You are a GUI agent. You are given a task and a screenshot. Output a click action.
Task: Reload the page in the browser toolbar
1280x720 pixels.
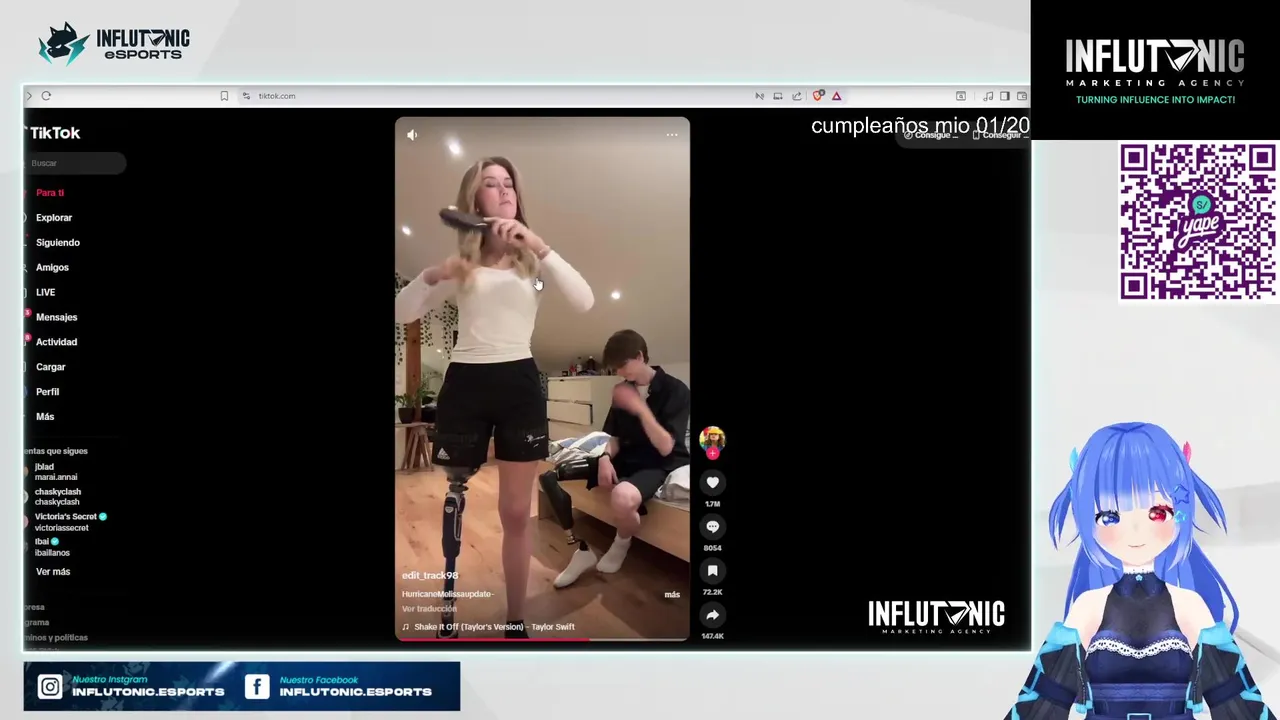[46, 96]
